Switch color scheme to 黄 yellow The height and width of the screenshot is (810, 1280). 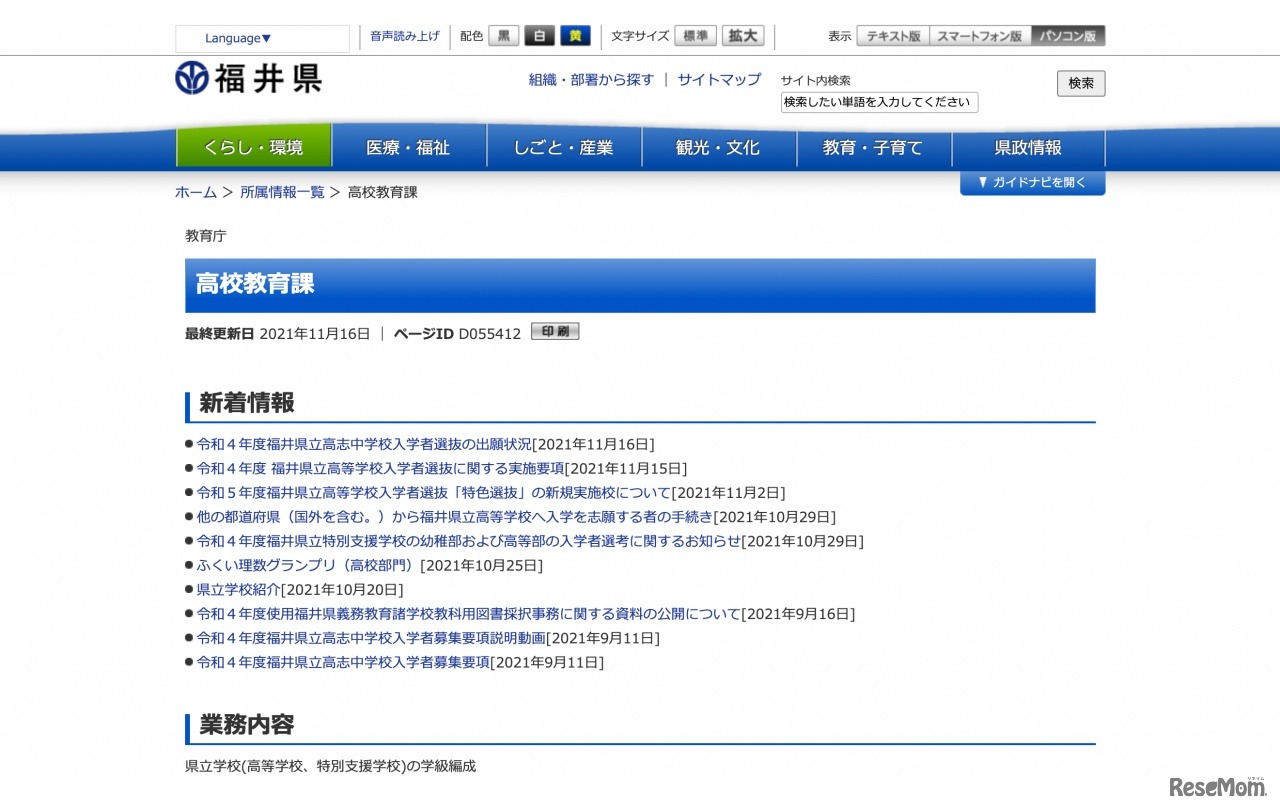[575, 35]
